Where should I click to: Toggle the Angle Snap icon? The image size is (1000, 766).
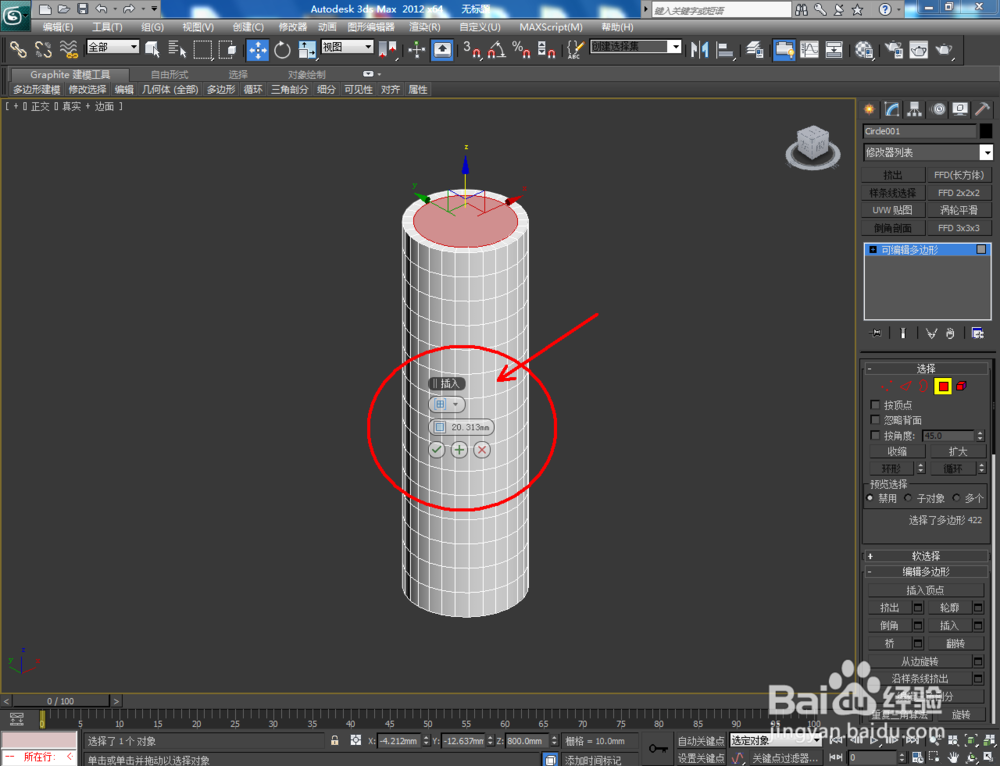pos(497,49)
